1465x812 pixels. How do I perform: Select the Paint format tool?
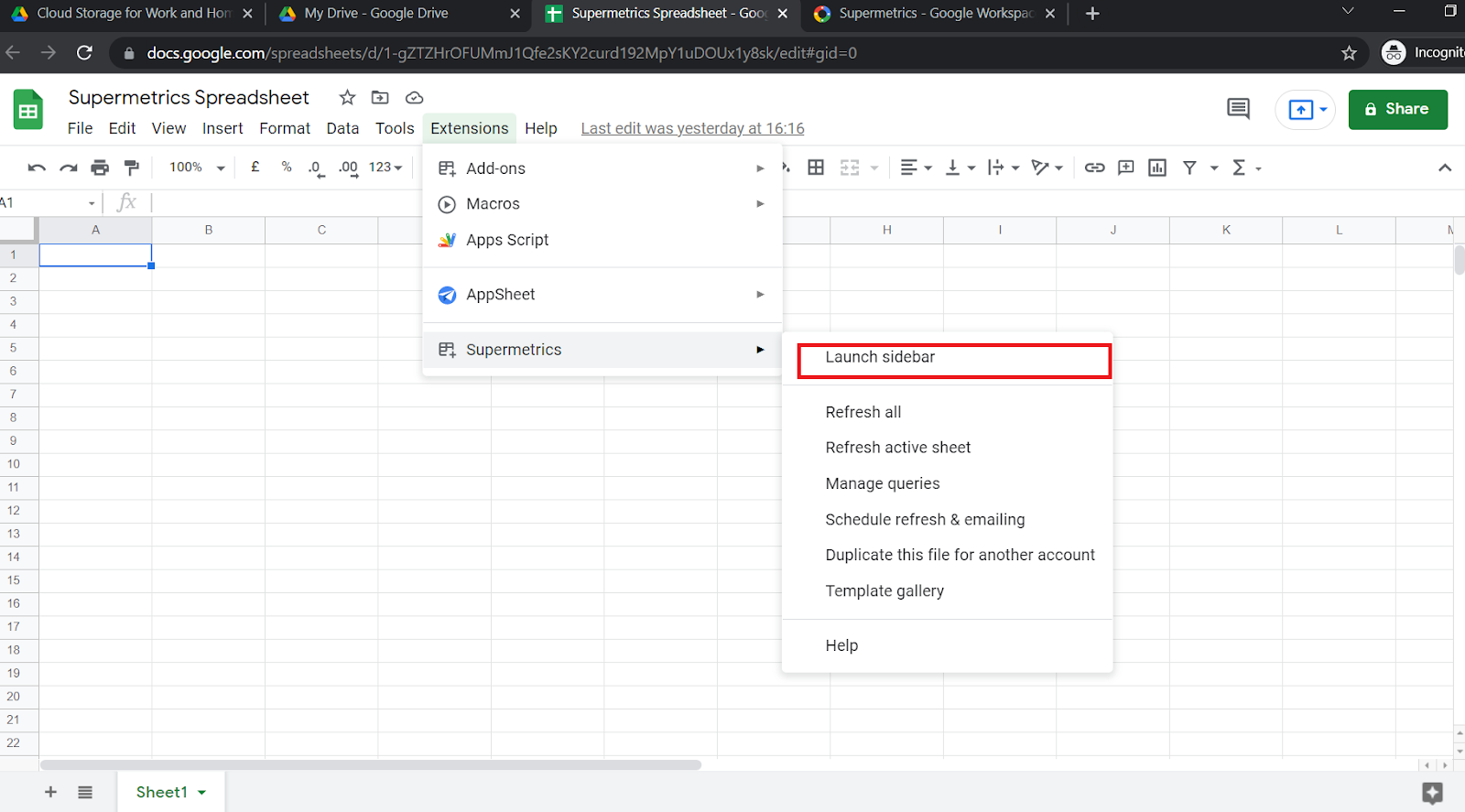pos(132,168)
